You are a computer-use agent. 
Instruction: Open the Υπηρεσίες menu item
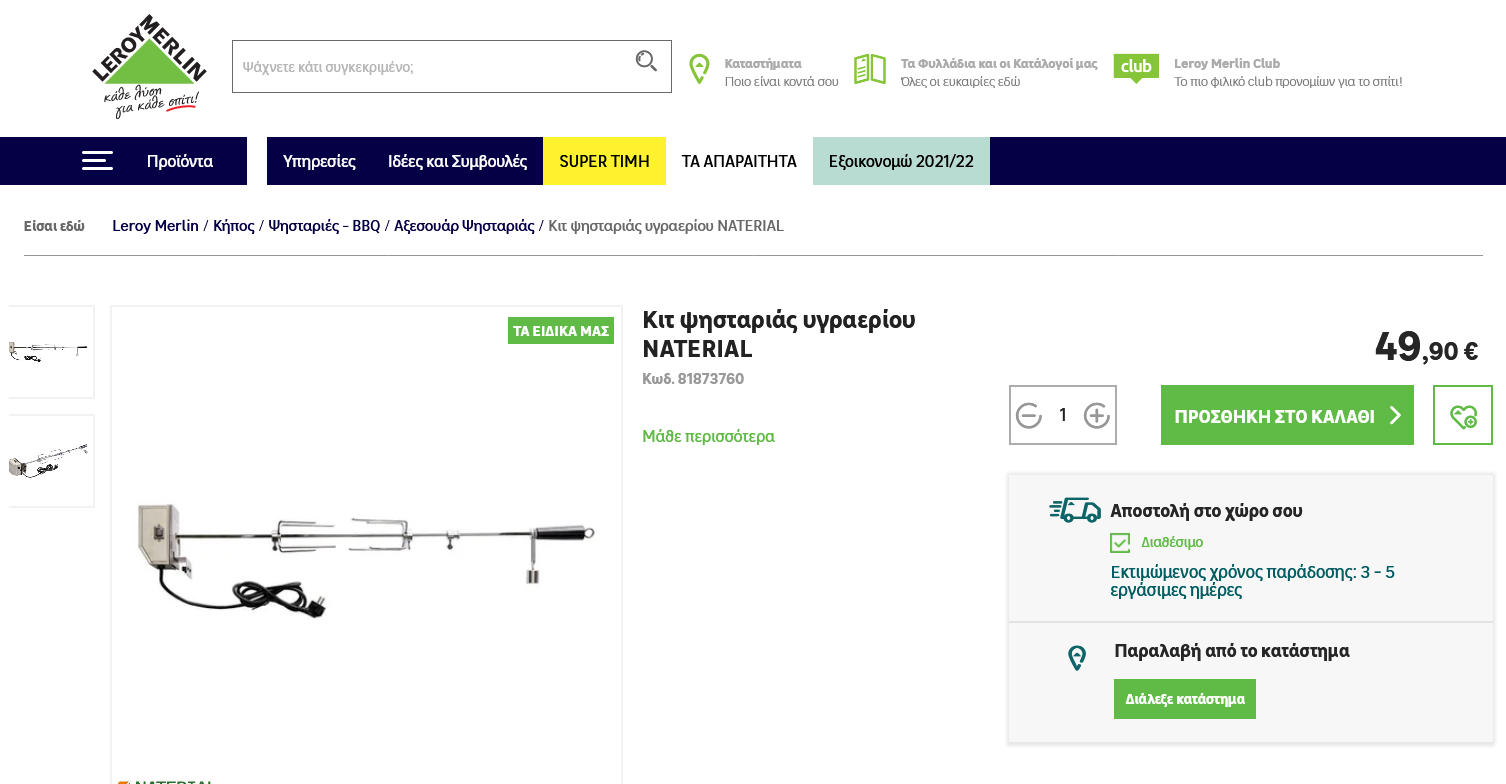point(319,161)
